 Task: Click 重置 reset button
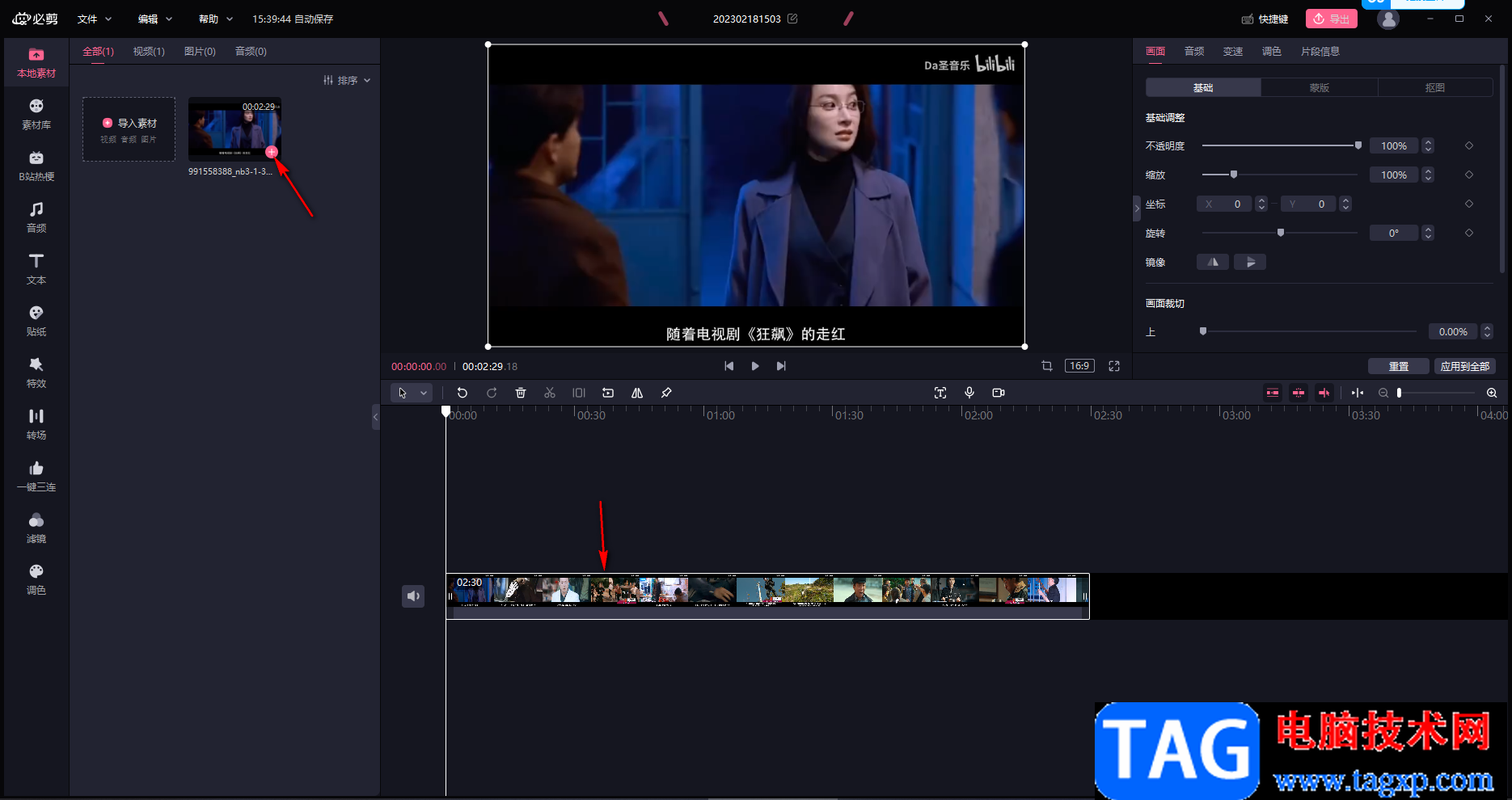[x=1399, y=366]
